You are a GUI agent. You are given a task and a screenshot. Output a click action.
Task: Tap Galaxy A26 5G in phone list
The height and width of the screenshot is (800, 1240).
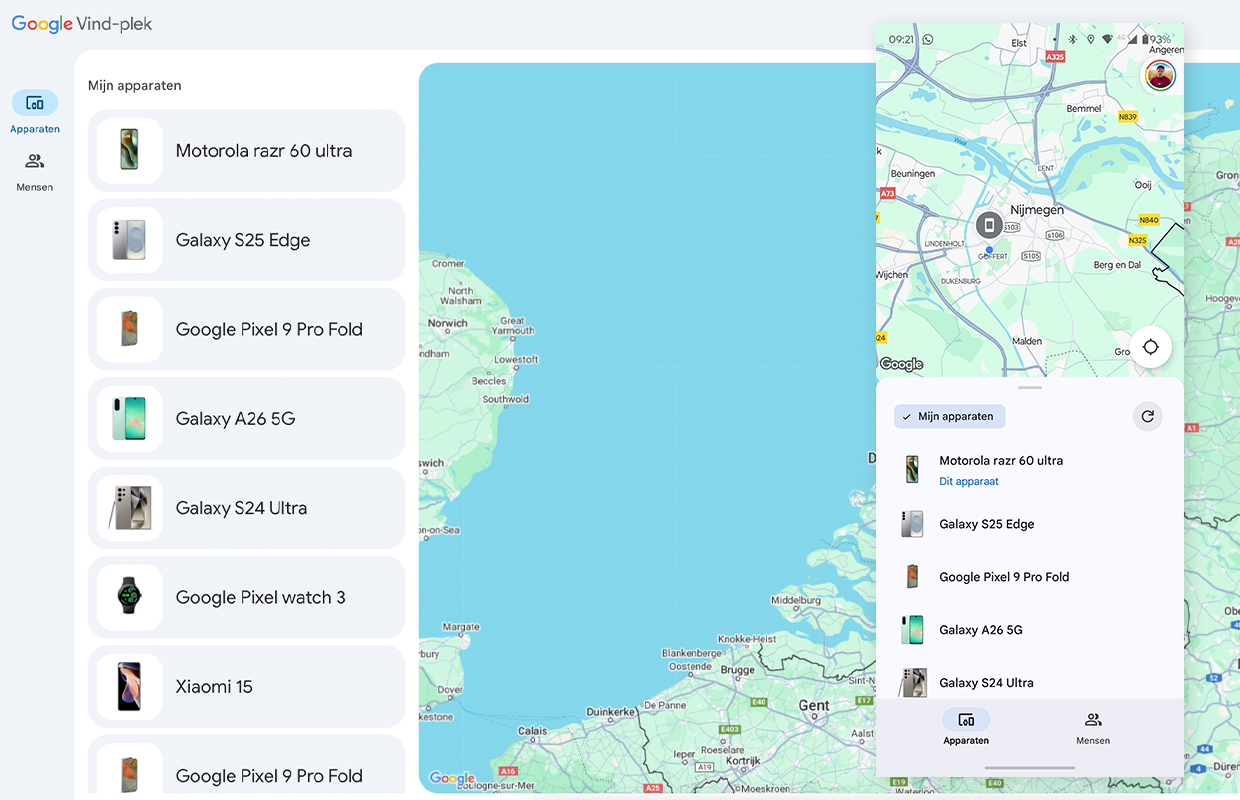pos(1030,630)
